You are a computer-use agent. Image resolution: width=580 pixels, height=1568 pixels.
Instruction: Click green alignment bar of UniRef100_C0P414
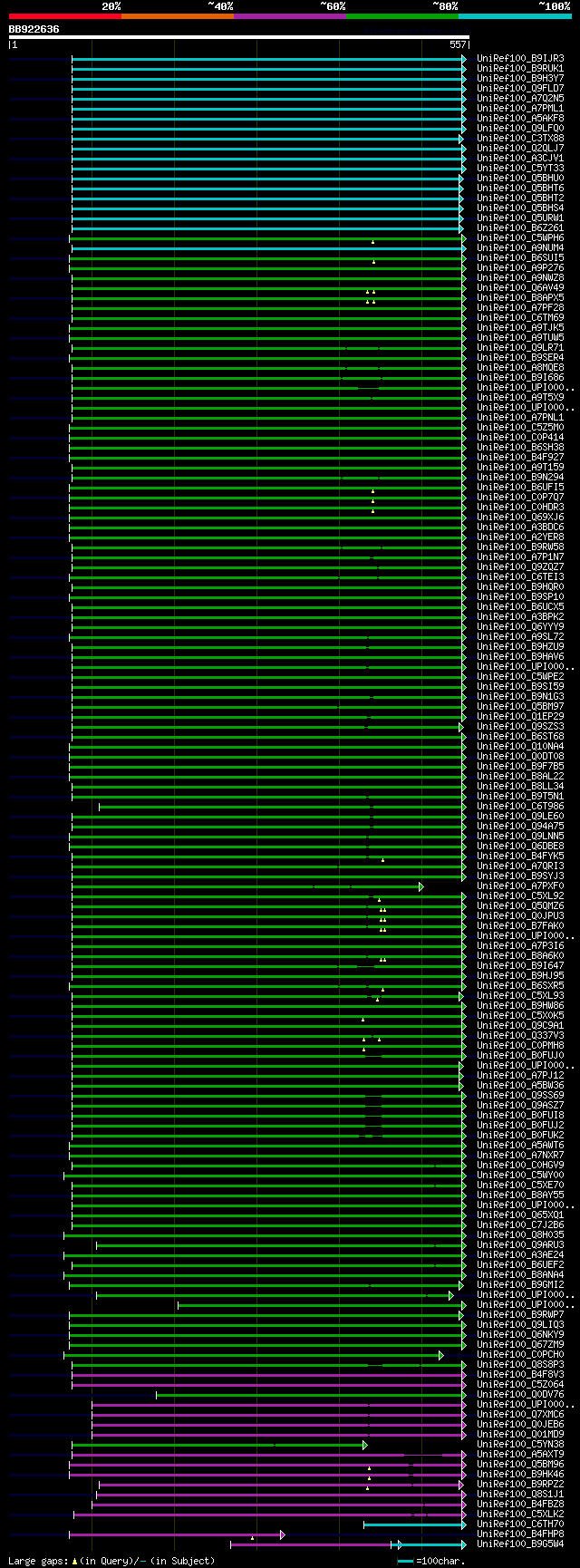[268, 438]
